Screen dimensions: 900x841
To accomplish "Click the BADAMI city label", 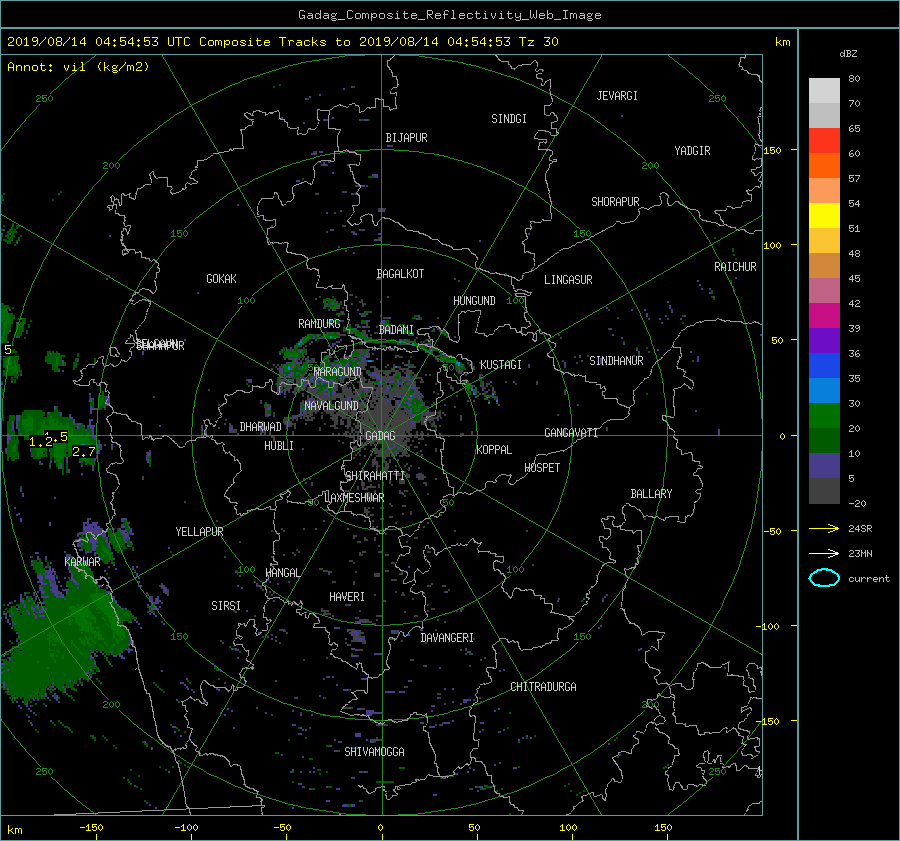I will (x=396, y=330).
